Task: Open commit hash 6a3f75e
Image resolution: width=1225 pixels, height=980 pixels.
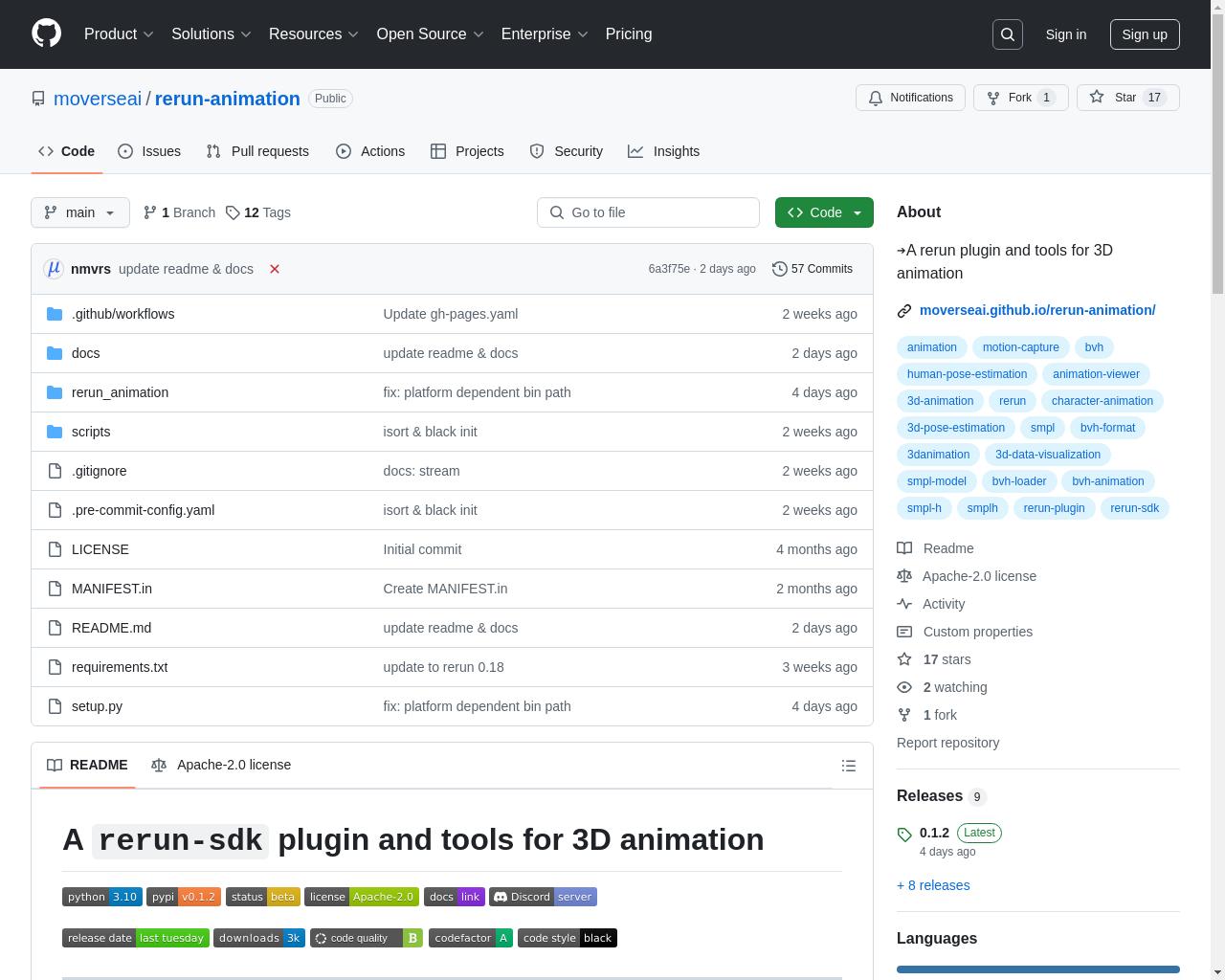Action: (669, 269)
